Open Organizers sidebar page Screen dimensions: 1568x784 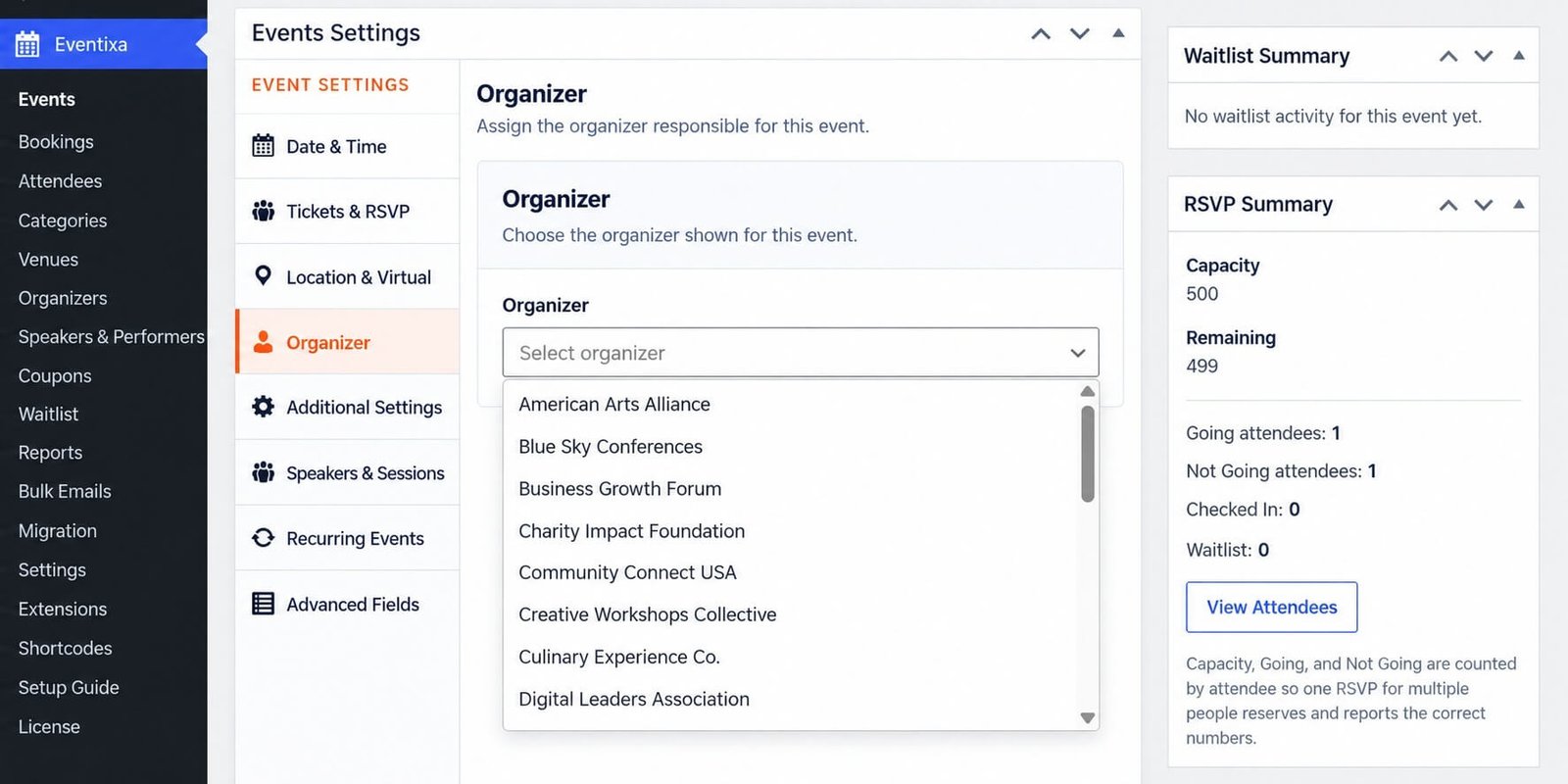click(63, 298)
